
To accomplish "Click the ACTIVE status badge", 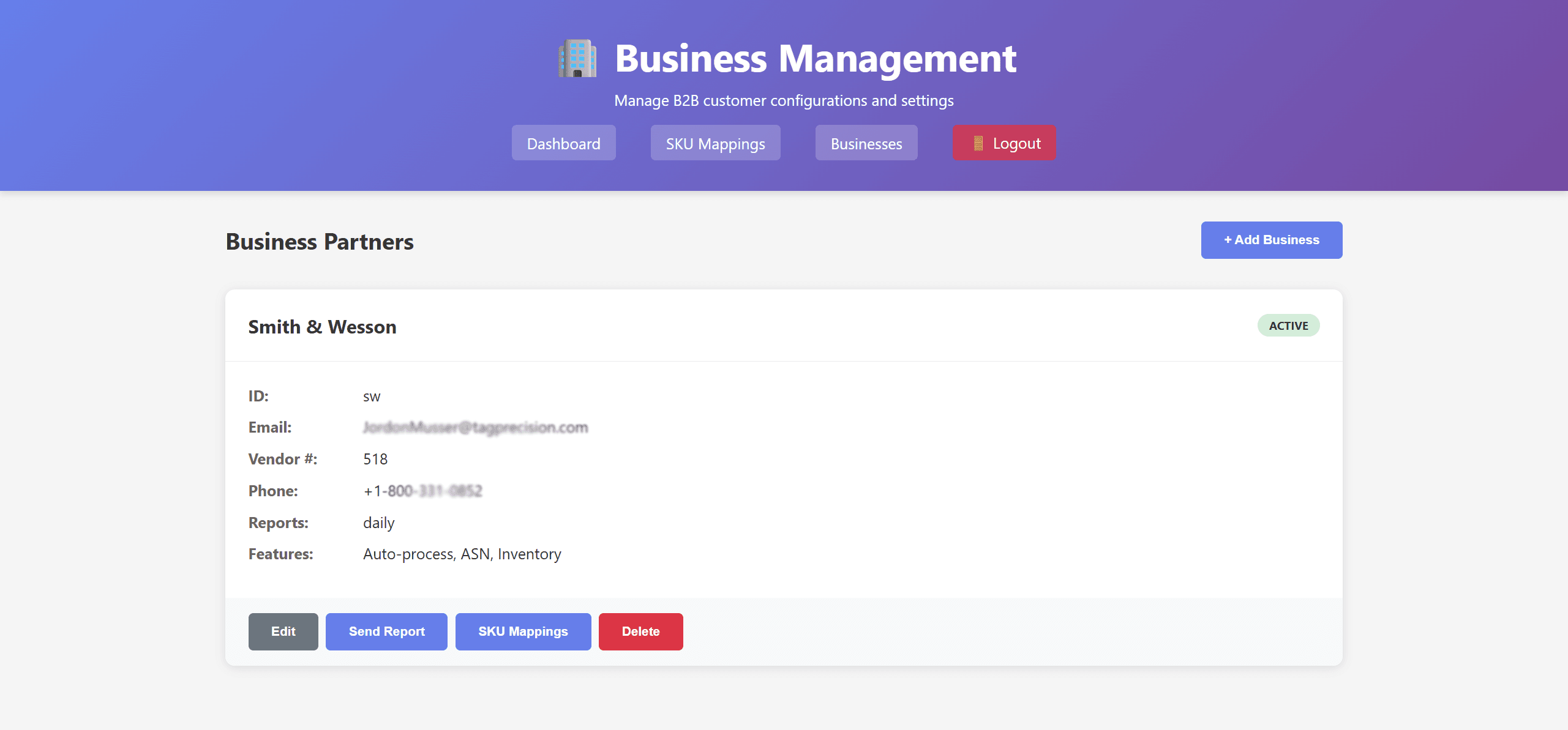I will [1288, 326].
